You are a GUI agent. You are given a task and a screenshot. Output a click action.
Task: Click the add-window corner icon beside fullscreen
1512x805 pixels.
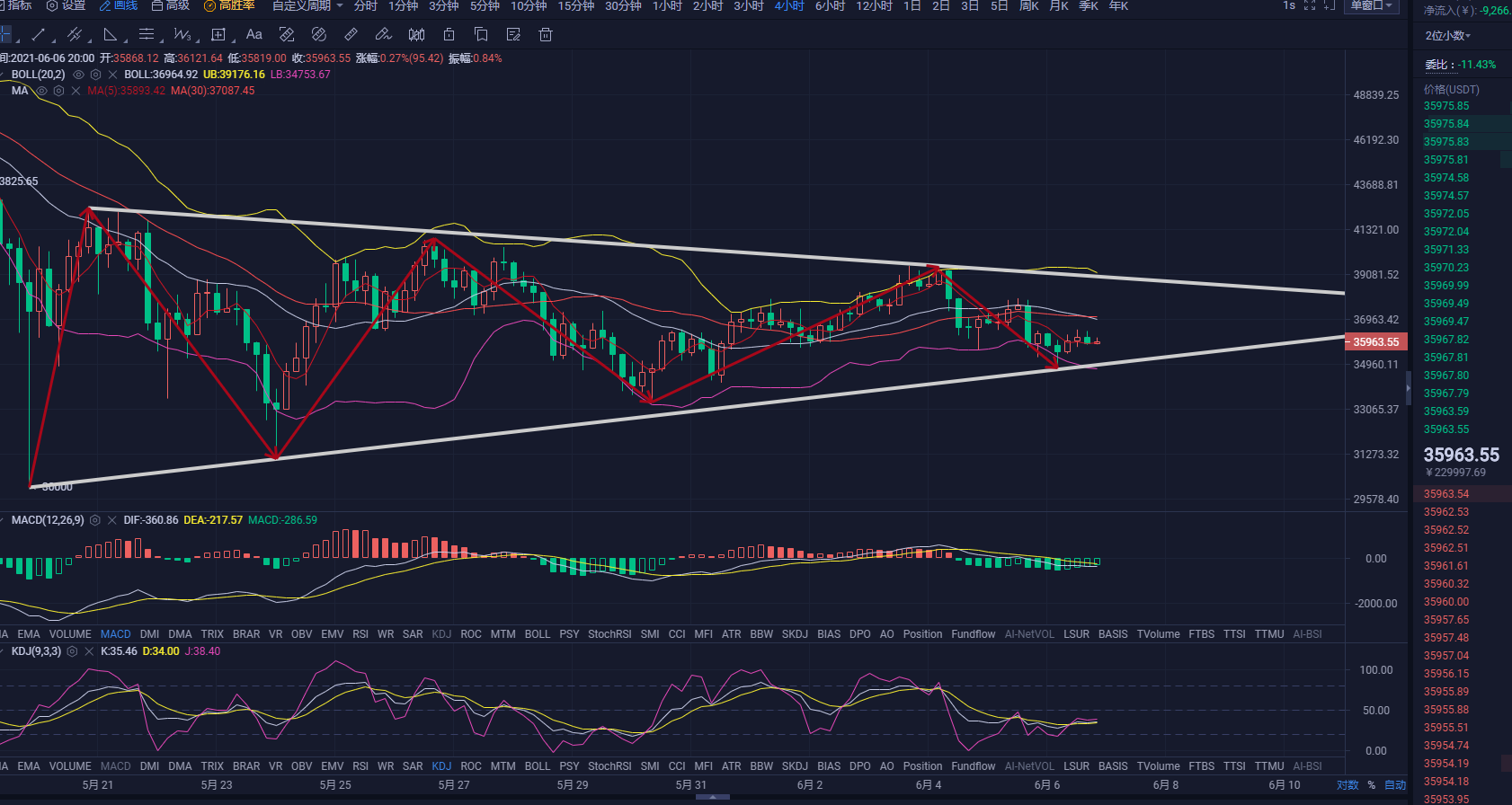point(1330,5)
